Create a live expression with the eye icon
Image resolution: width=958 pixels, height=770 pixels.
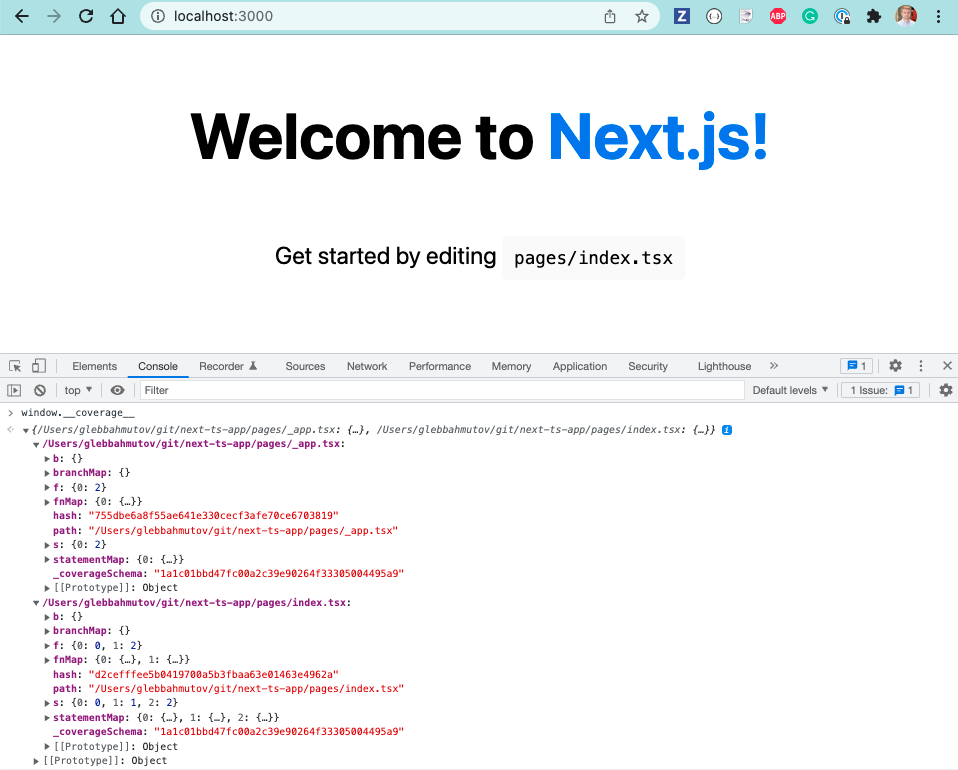coord(117,389)
